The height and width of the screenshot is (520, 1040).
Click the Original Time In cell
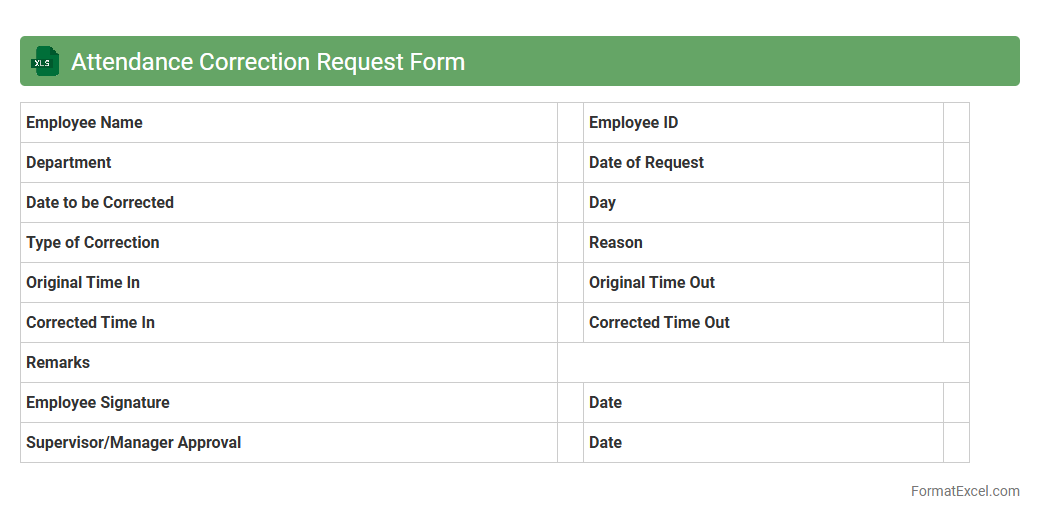point(288,283)
